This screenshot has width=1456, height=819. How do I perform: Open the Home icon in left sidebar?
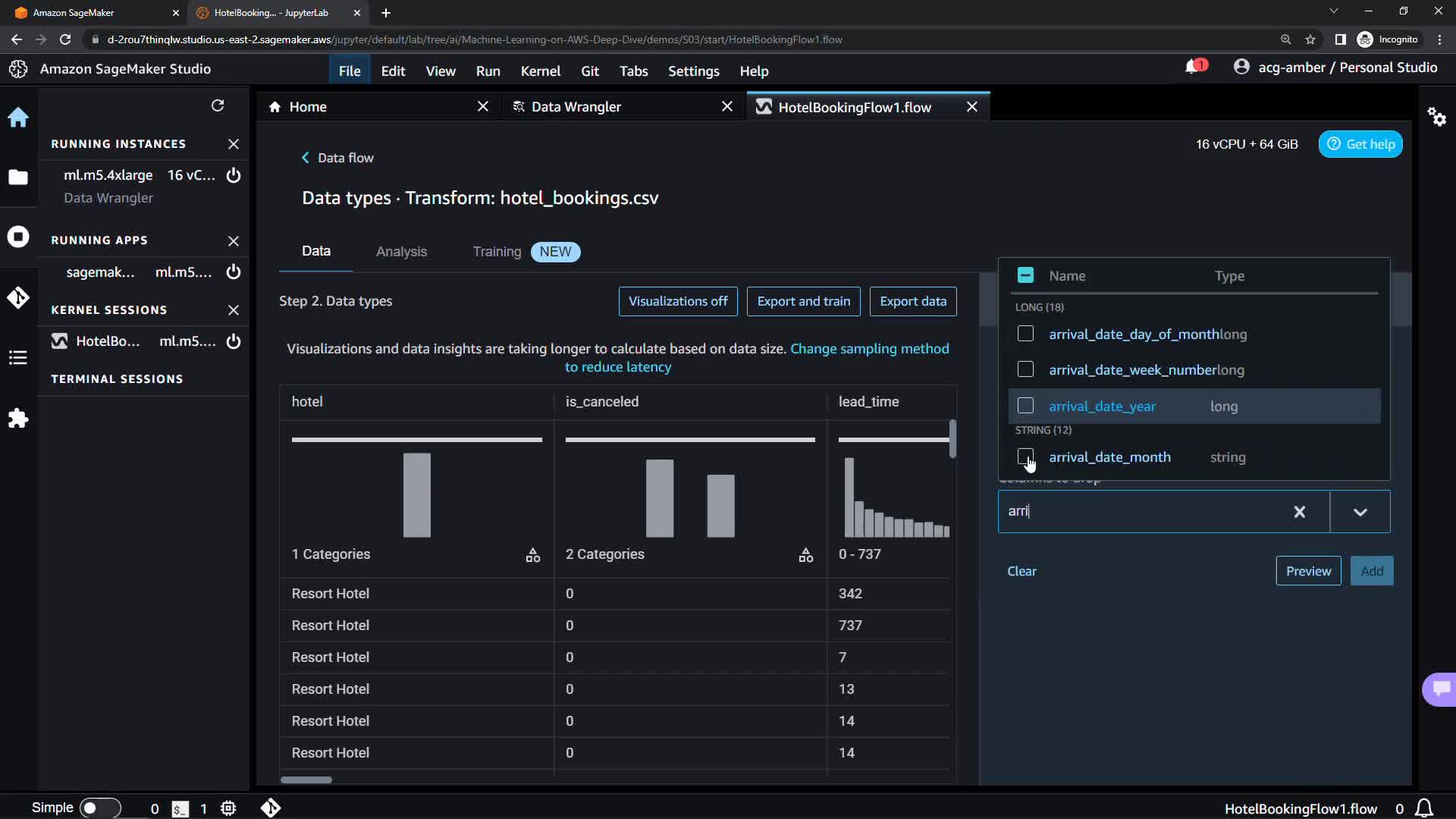tap(18, 118)
